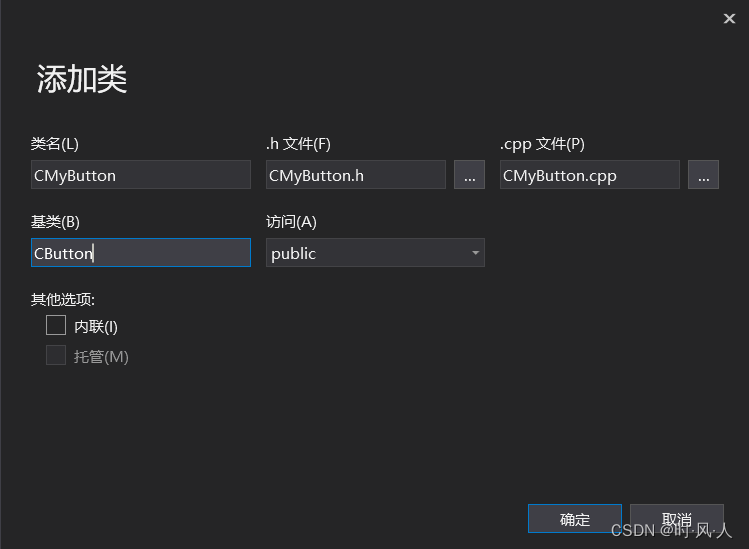Focus the 基类(B) field containing CButton
Screen dimensions: 749x549
(x=141, y=253)
